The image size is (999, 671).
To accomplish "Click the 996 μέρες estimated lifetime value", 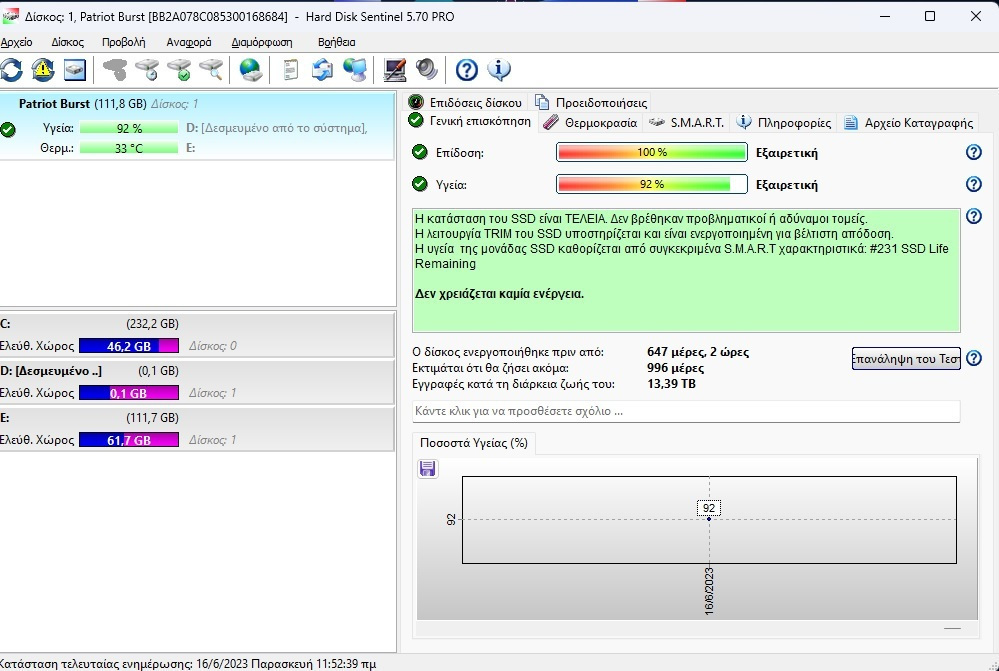I will click(675, 368).
